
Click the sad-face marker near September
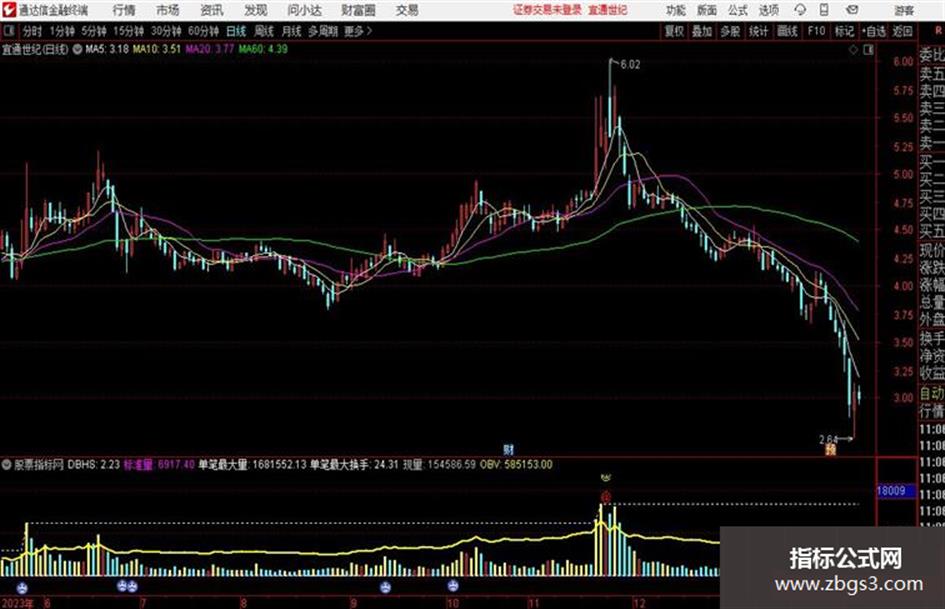click(x=385, y=587)
